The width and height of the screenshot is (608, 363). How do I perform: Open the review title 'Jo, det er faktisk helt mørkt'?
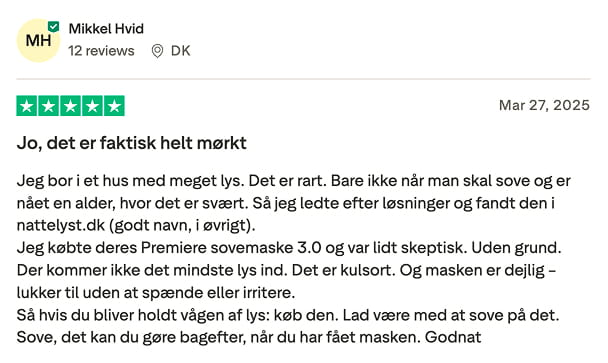[131, 143]
